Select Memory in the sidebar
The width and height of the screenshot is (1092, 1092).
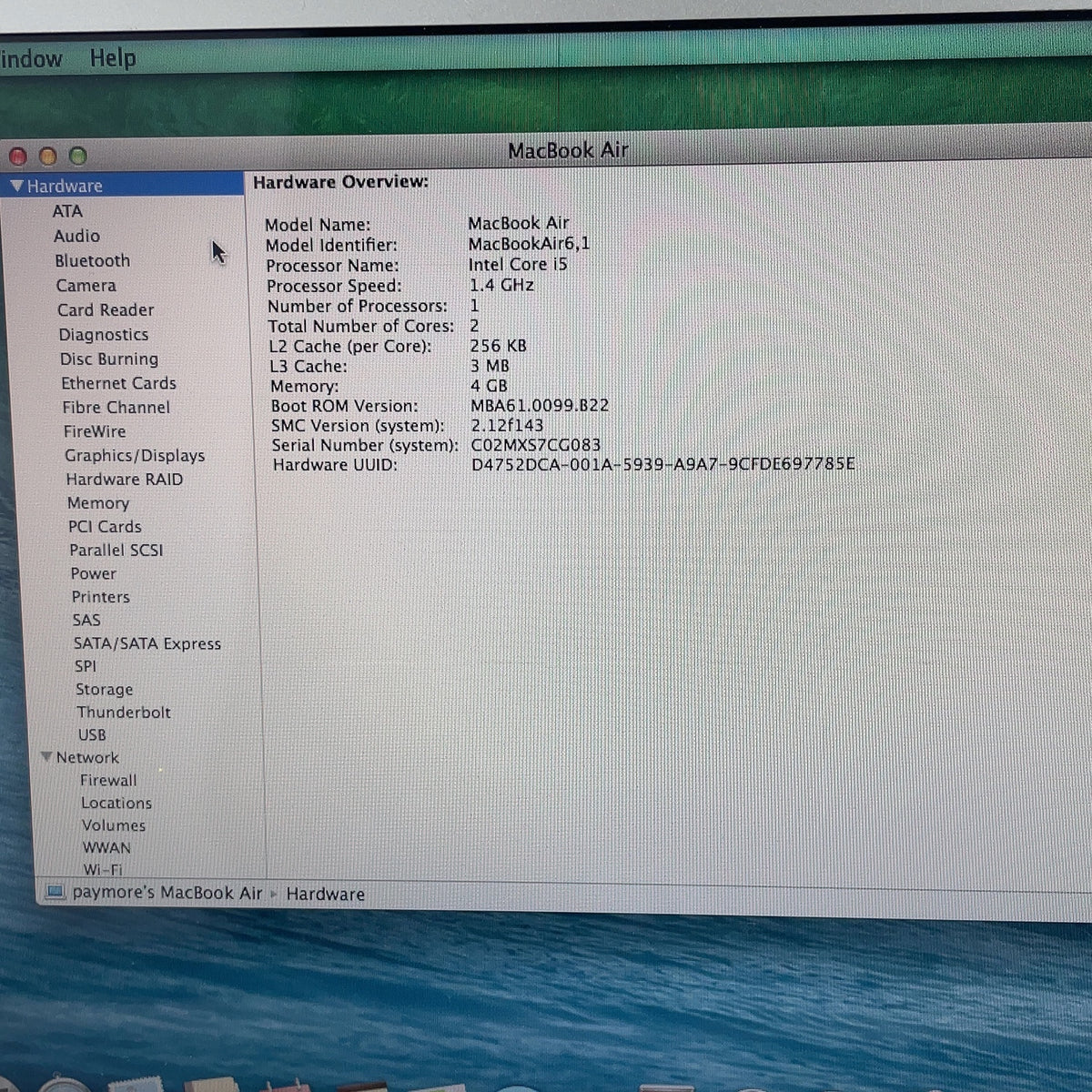tap(98, 502)
